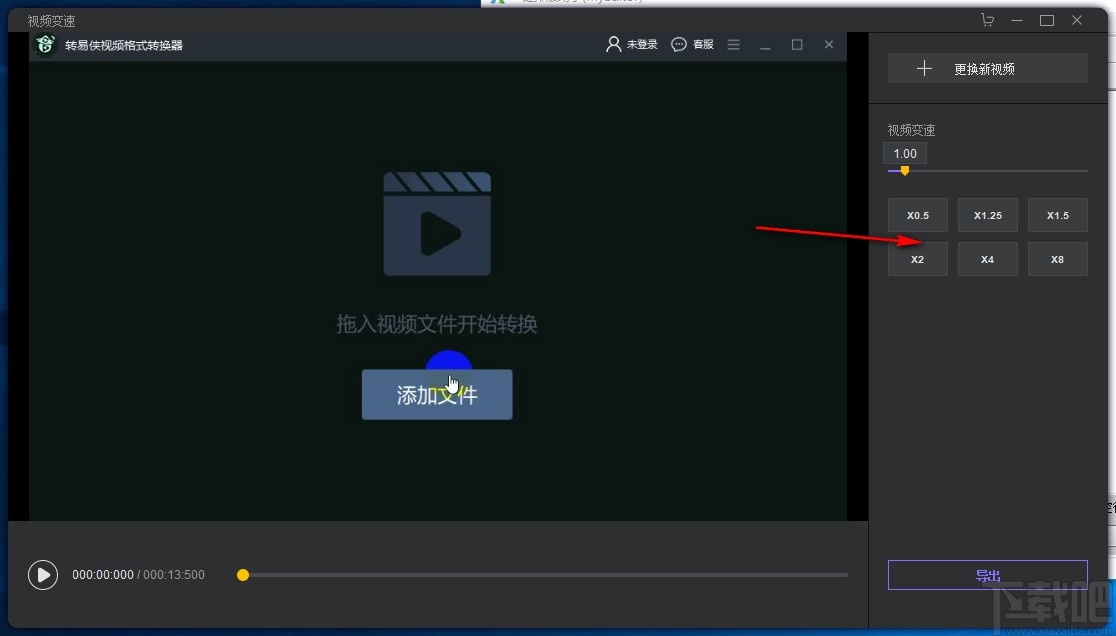
Task: Click the video play icon in preview area
Action: click(x=43, y=574)
